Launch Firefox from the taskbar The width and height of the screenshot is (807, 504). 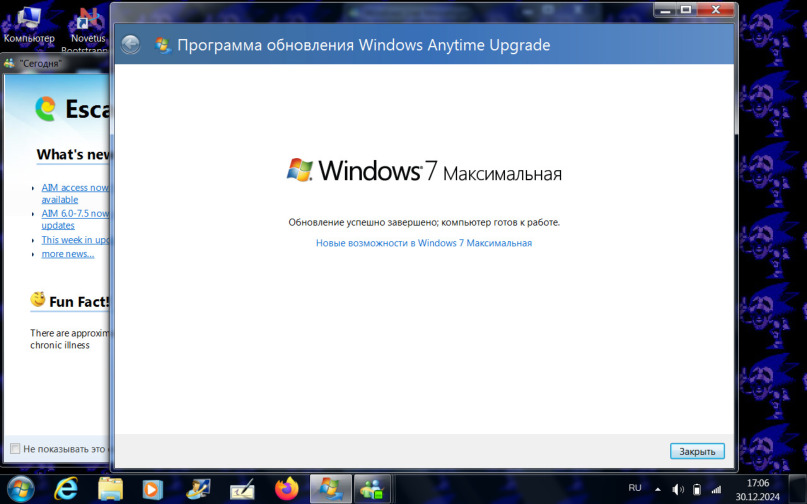[286, 489]
